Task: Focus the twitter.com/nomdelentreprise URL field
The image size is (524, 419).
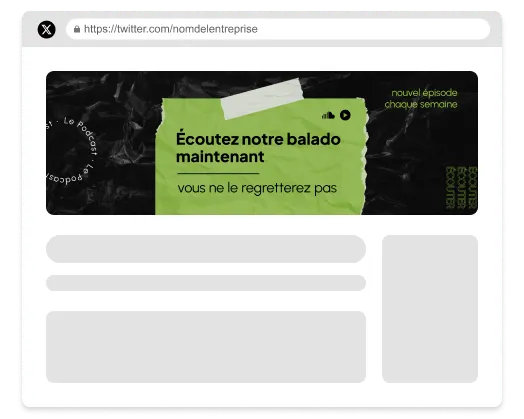Action: (278, 29)
